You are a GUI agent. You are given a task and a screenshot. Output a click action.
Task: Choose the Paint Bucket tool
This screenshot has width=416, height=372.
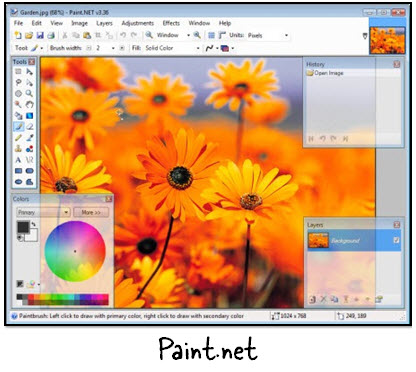pyautogui.click(x=18, y=116)
